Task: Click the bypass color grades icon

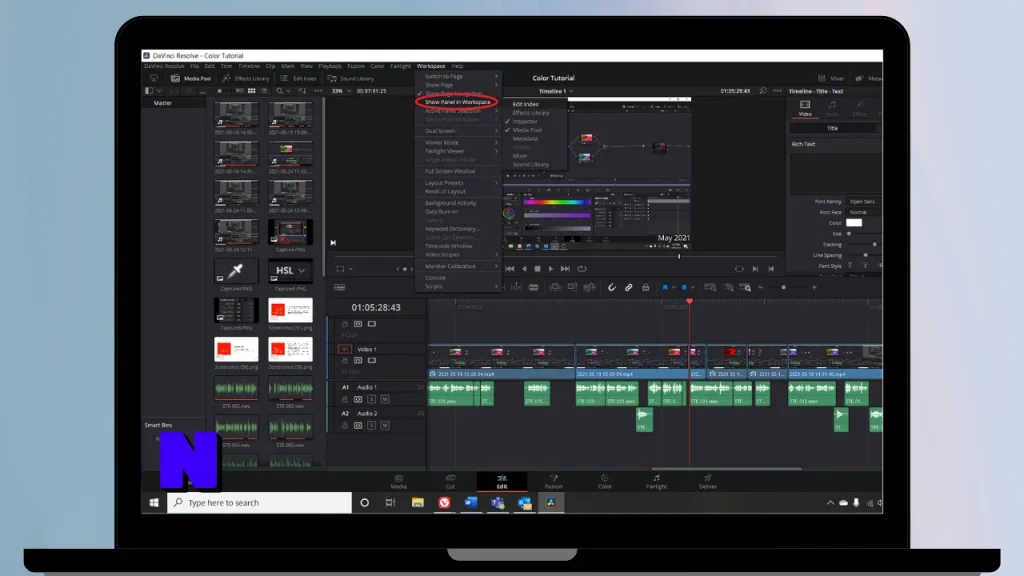Action: pyautogui.click(x=763, y=91)
